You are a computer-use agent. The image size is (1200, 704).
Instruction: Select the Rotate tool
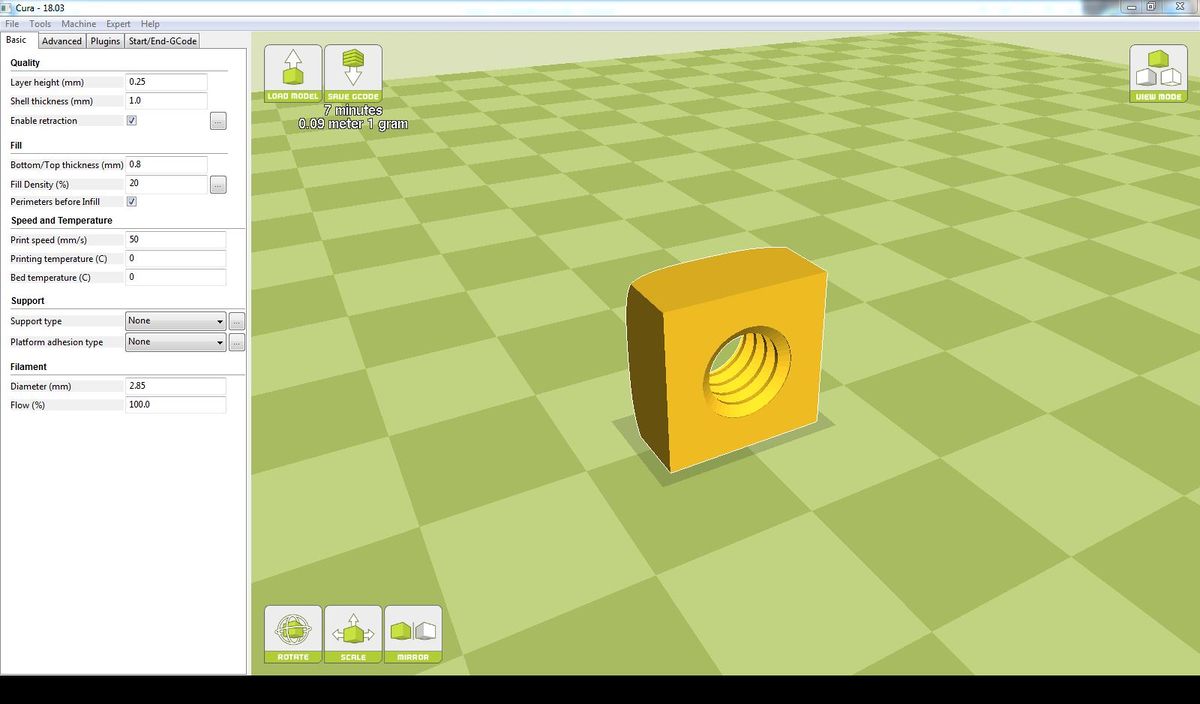pyautogui.click(x=293, y=634)
